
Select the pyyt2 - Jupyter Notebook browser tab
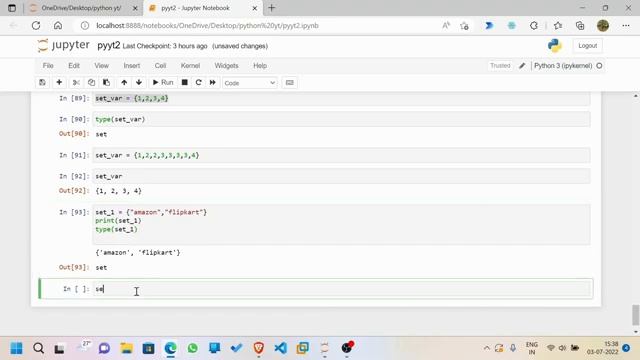(x=195, y=8)
